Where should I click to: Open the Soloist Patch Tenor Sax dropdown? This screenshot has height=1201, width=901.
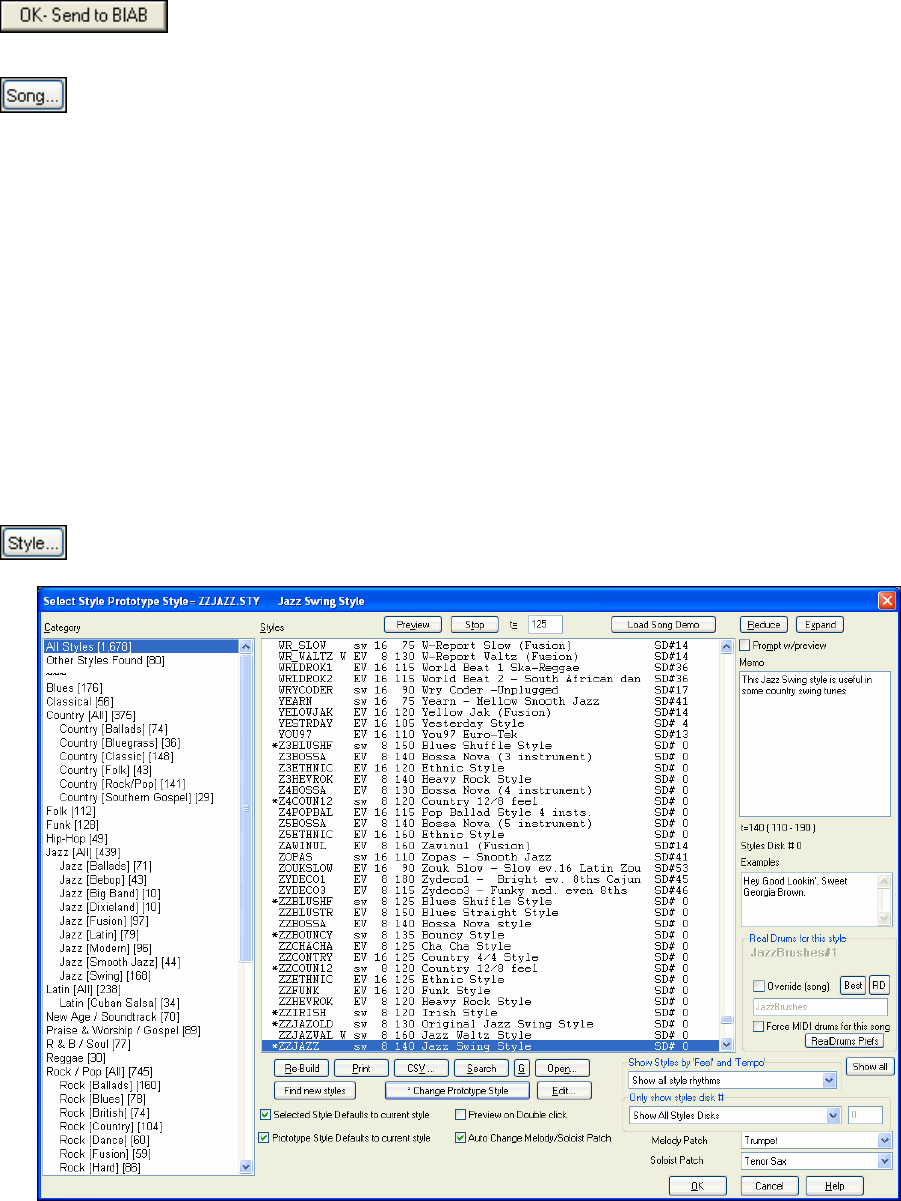tap(816, 1161)
